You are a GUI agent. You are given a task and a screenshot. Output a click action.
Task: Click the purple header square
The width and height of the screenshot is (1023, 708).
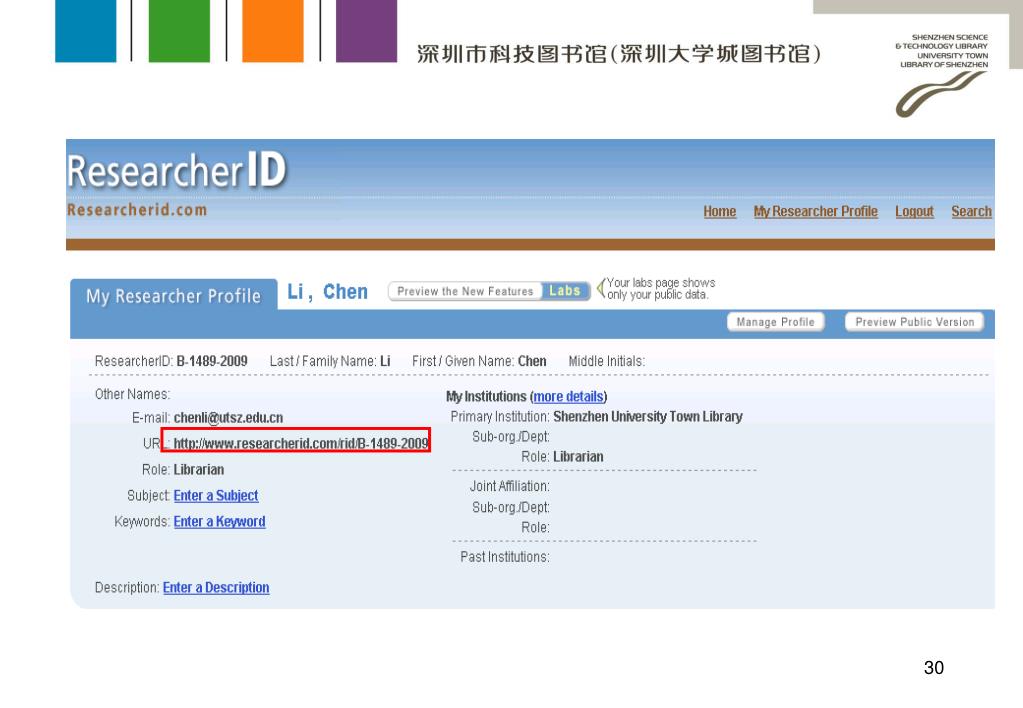367,31
